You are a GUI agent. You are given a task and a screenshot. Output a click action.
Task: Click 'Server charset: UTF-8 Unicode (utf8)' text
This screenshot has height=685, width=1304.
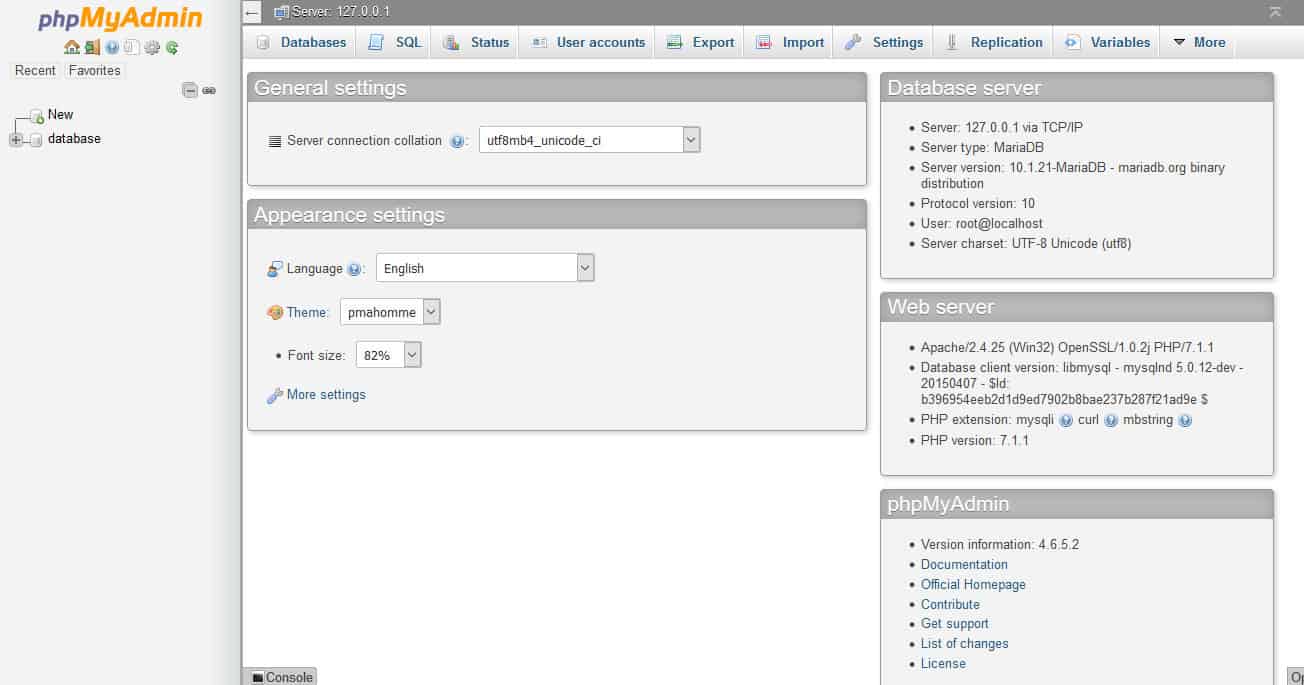[1026, 244]
